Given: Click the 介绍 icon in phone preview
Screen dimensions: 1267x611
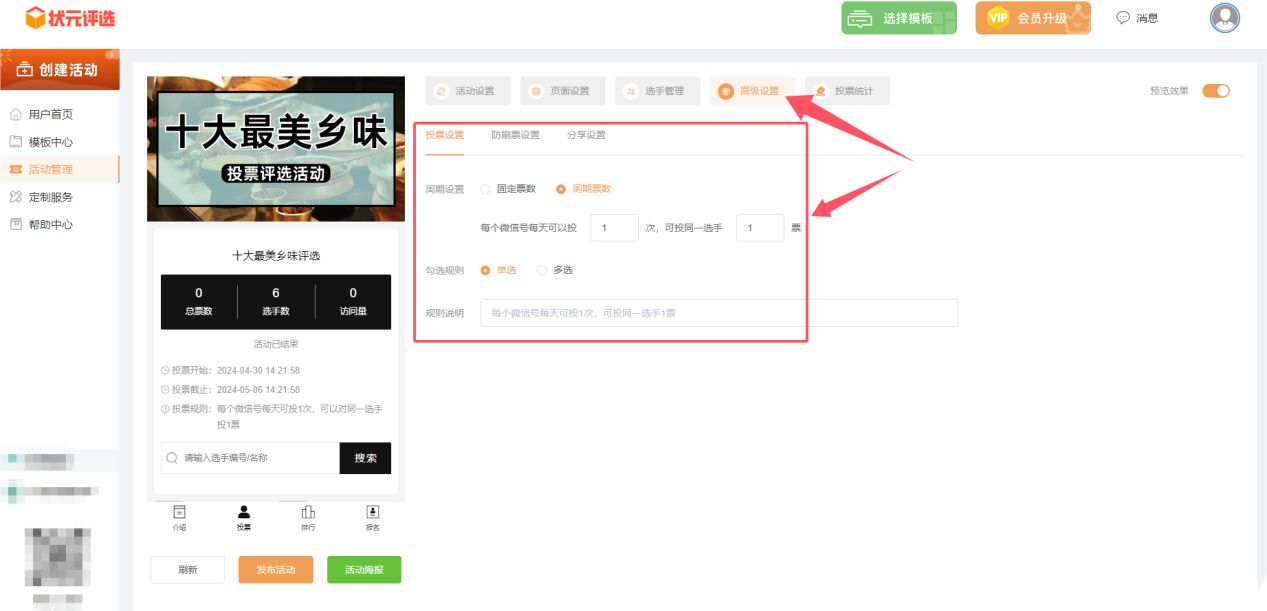Looking at the screenshot, I should coord(179,512).
